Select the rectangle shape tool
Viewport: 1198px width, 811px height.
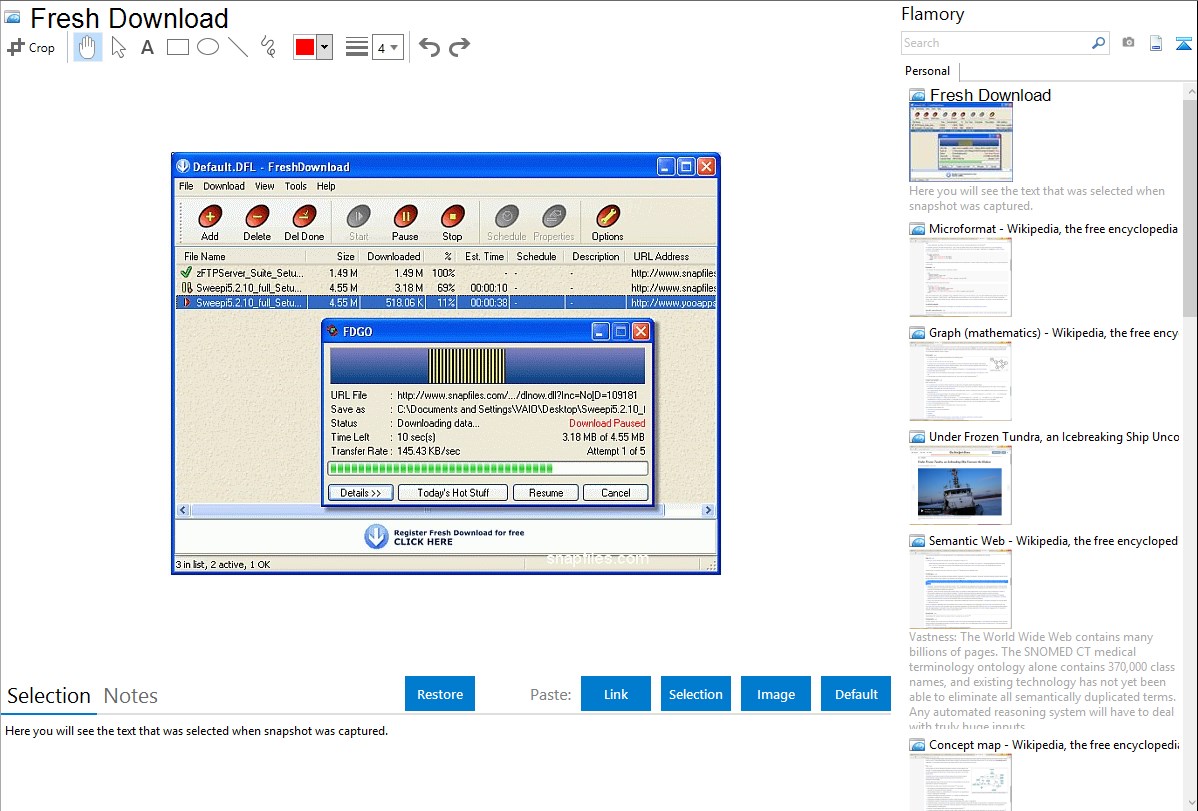[177, 47]
